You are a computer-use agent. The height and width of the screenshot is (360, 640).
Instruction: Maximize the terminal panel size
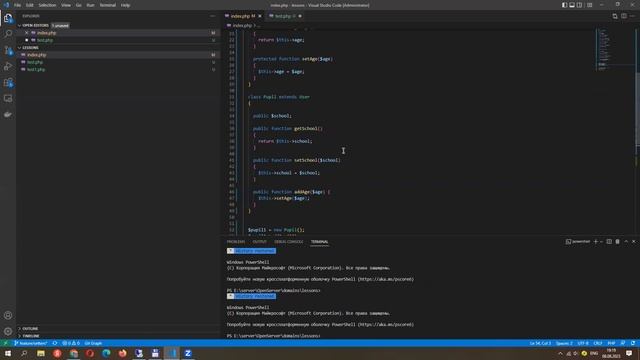coord(626,242)
